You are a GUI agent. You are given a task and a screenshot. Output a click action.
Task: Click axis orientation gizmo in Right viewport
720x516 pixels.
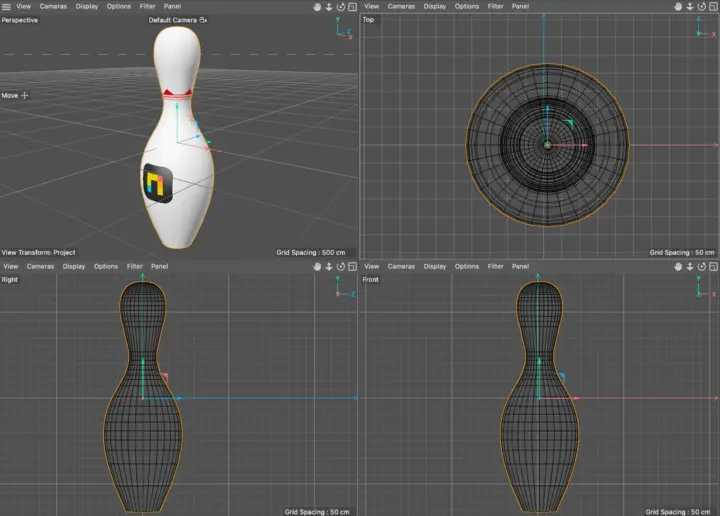pyautogui.click(x=344, y=287)
